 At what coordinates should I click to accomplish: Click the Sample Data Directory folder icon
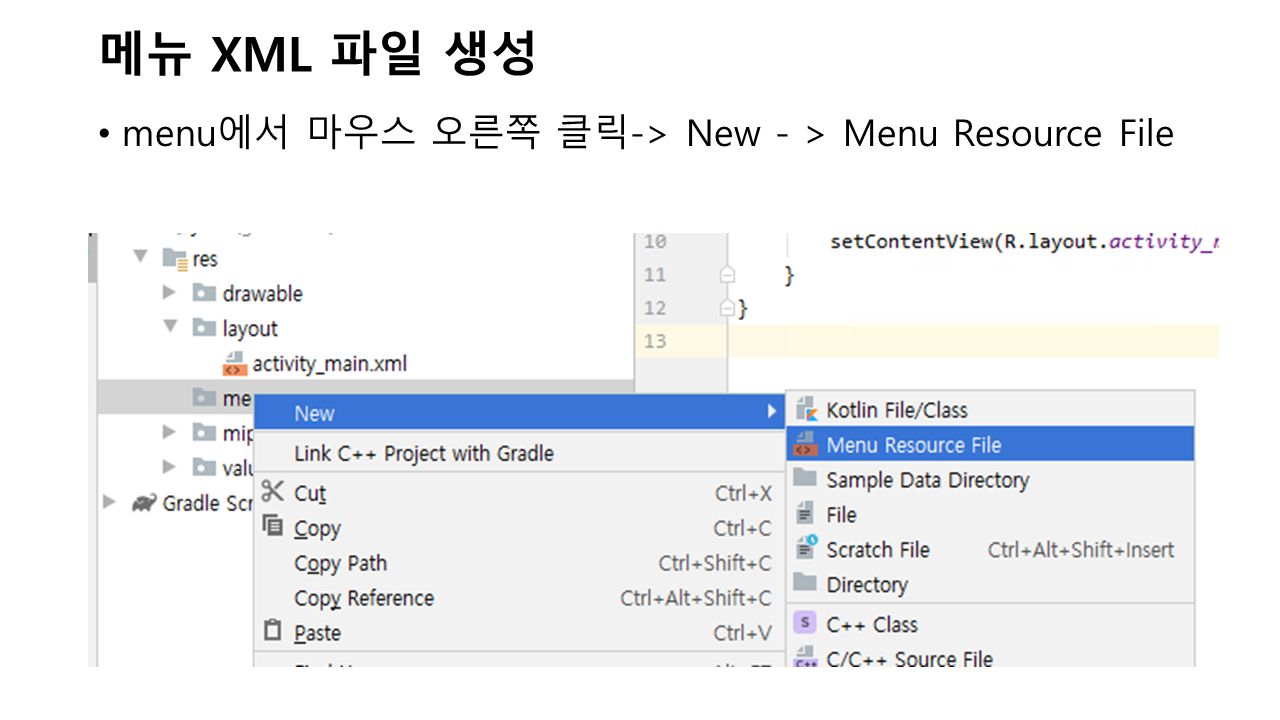[x=806, y=479]
